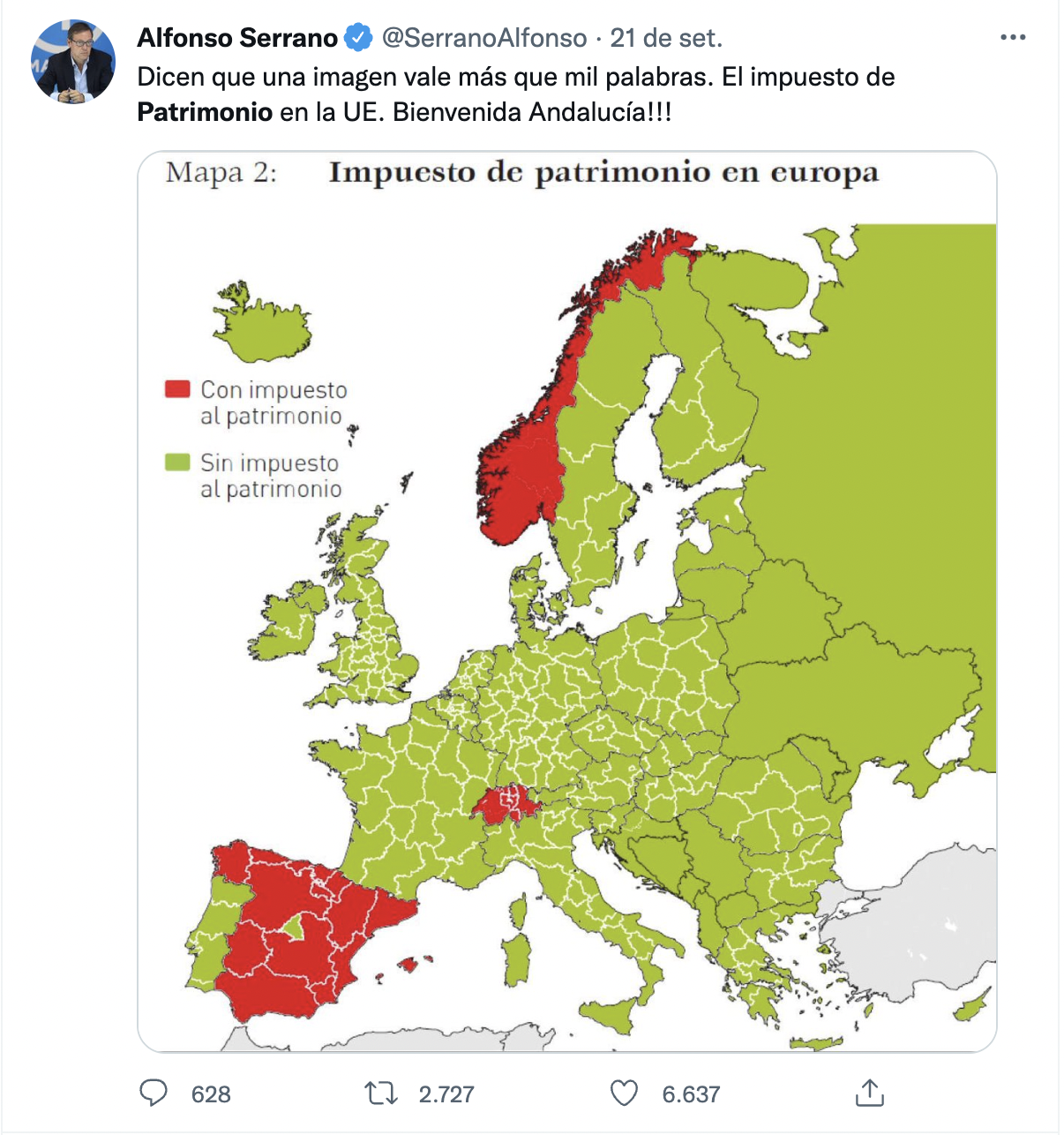Click the green legend color square

click(177, 462)
